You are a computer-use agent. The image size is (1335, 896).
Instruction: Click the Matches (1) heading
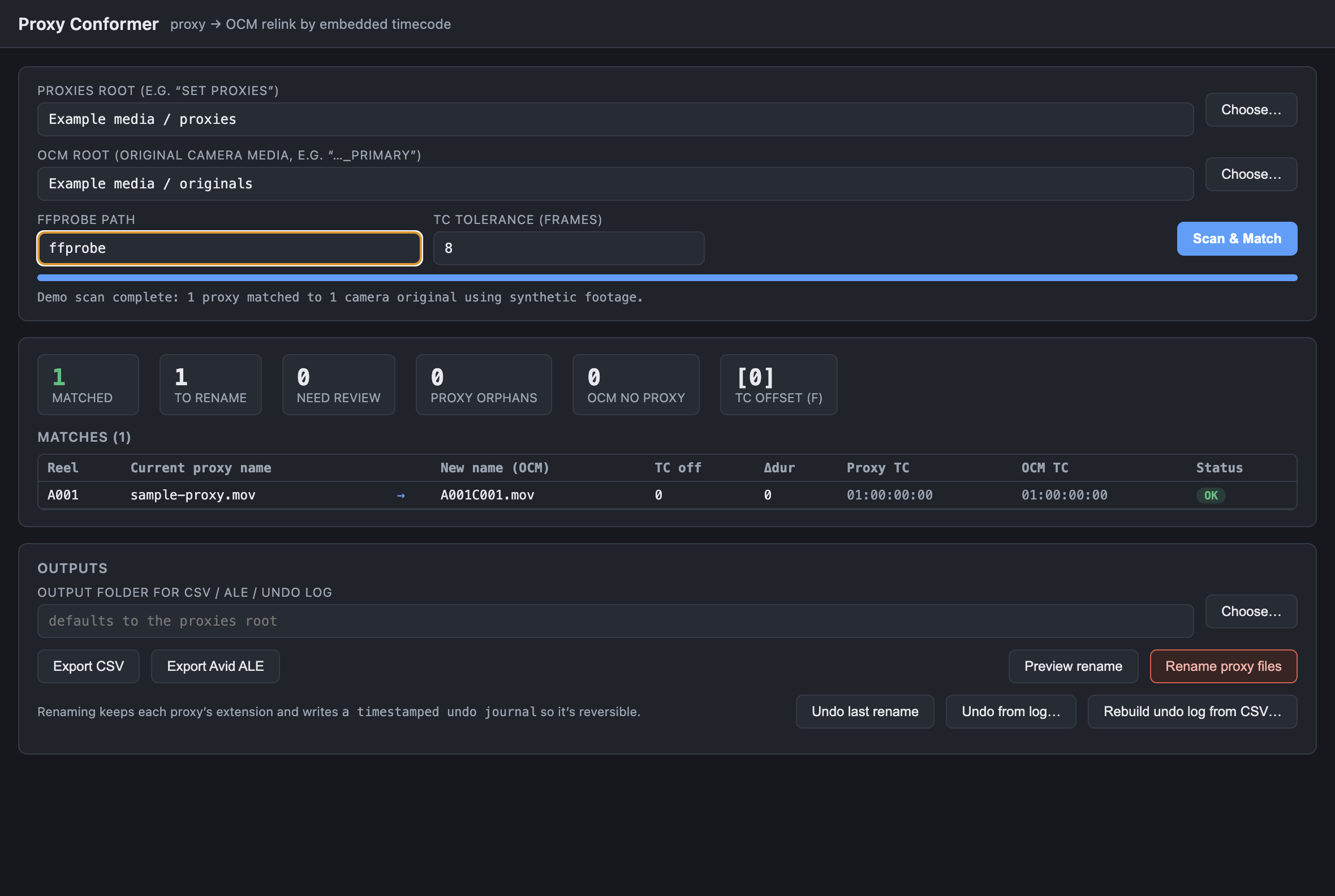[x=84, y=437]
